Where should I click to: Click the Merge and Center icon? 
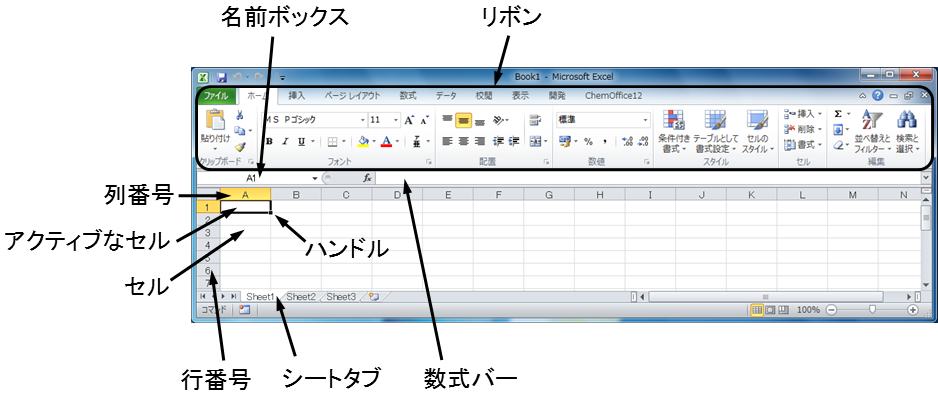(535, 142)
